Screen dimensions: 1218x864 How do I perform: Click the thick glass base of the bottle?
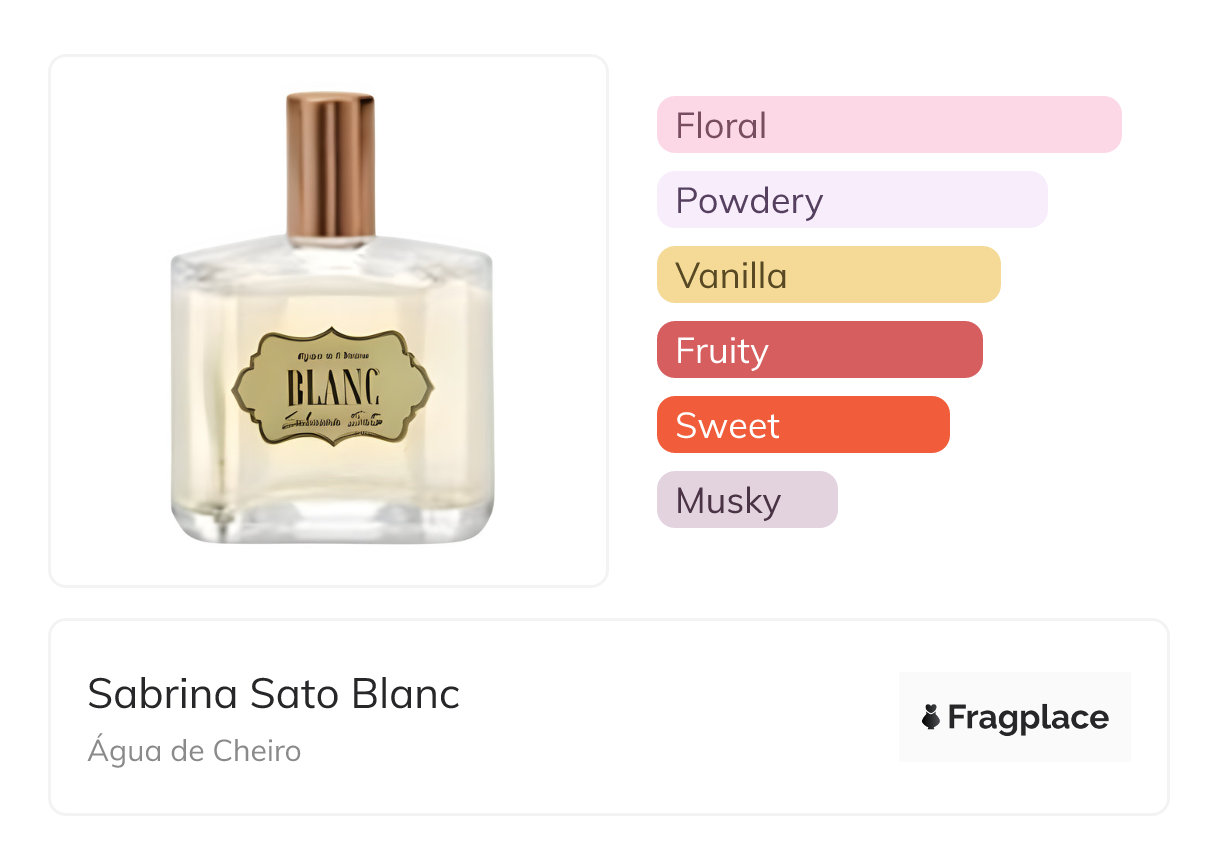(x=332, y=522)
